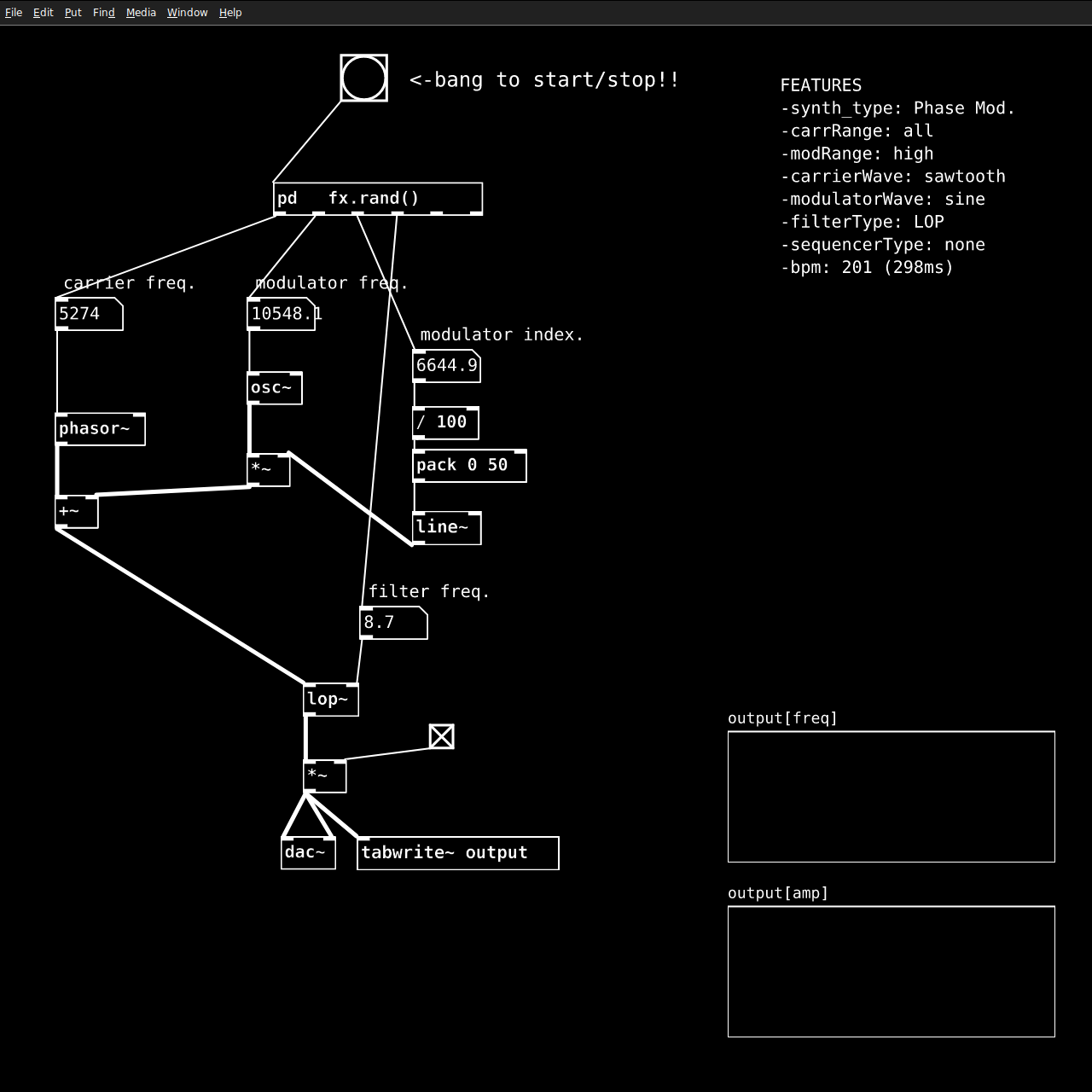1092x1092 pixels.
Task: Click the output[amp] graph array
Action: click(x=892, y=972)
